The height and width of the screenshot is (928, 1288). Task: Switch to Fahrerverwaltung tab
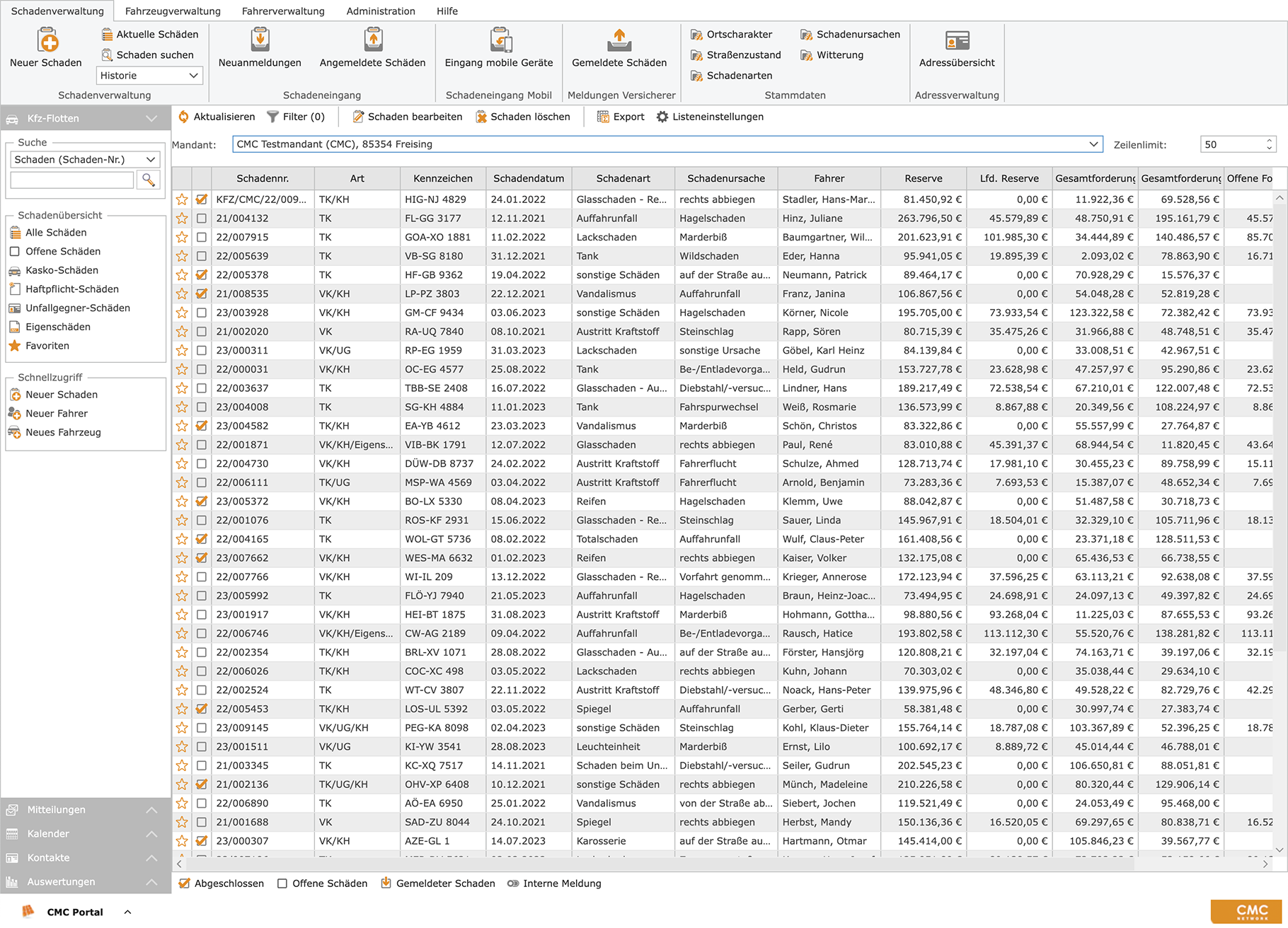click(283, 11)
